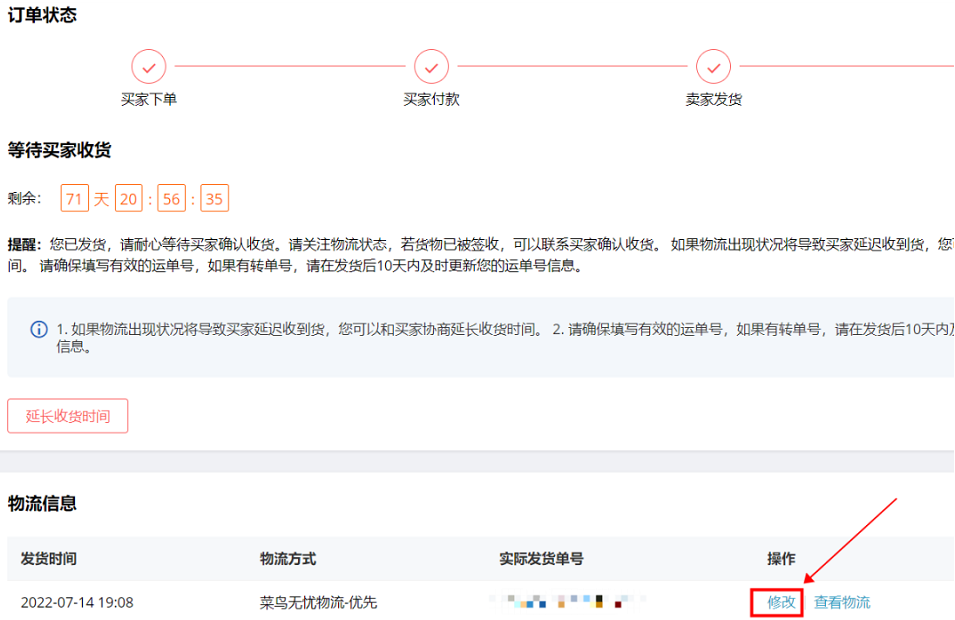Click the 买家付款 checkmark step icon
955x620 pixels.
pos(431,67)
